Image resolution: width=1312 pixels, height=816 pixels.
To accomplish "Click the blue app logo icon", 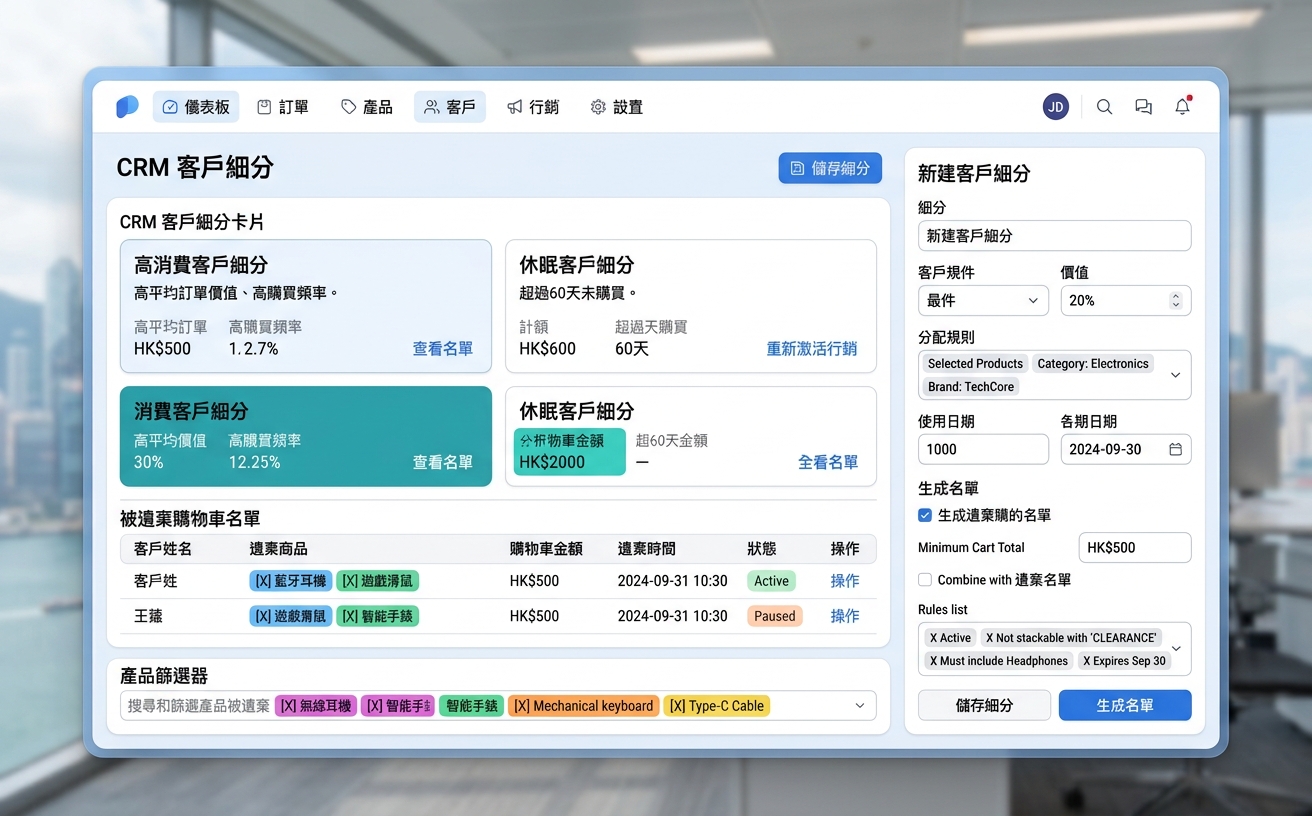I will [x=127, y=107].
